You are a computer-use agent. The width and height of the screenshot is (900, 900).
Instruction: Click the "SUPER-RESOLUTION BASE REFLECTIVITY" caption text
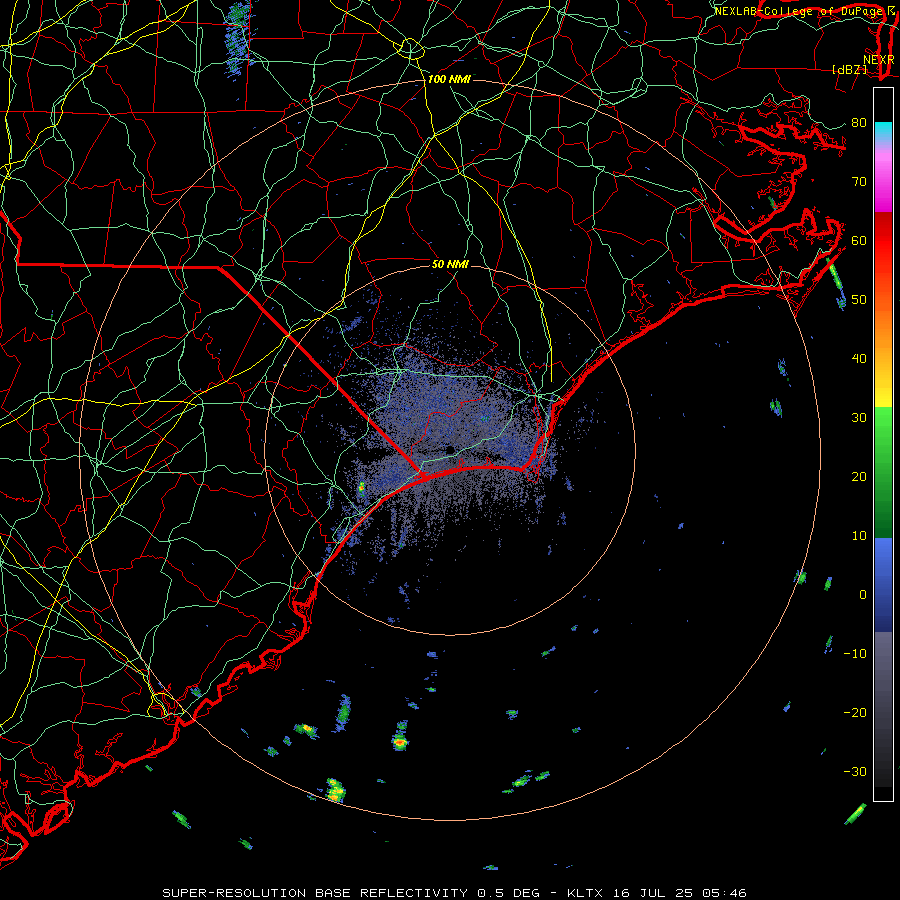(x=315, y=893)
